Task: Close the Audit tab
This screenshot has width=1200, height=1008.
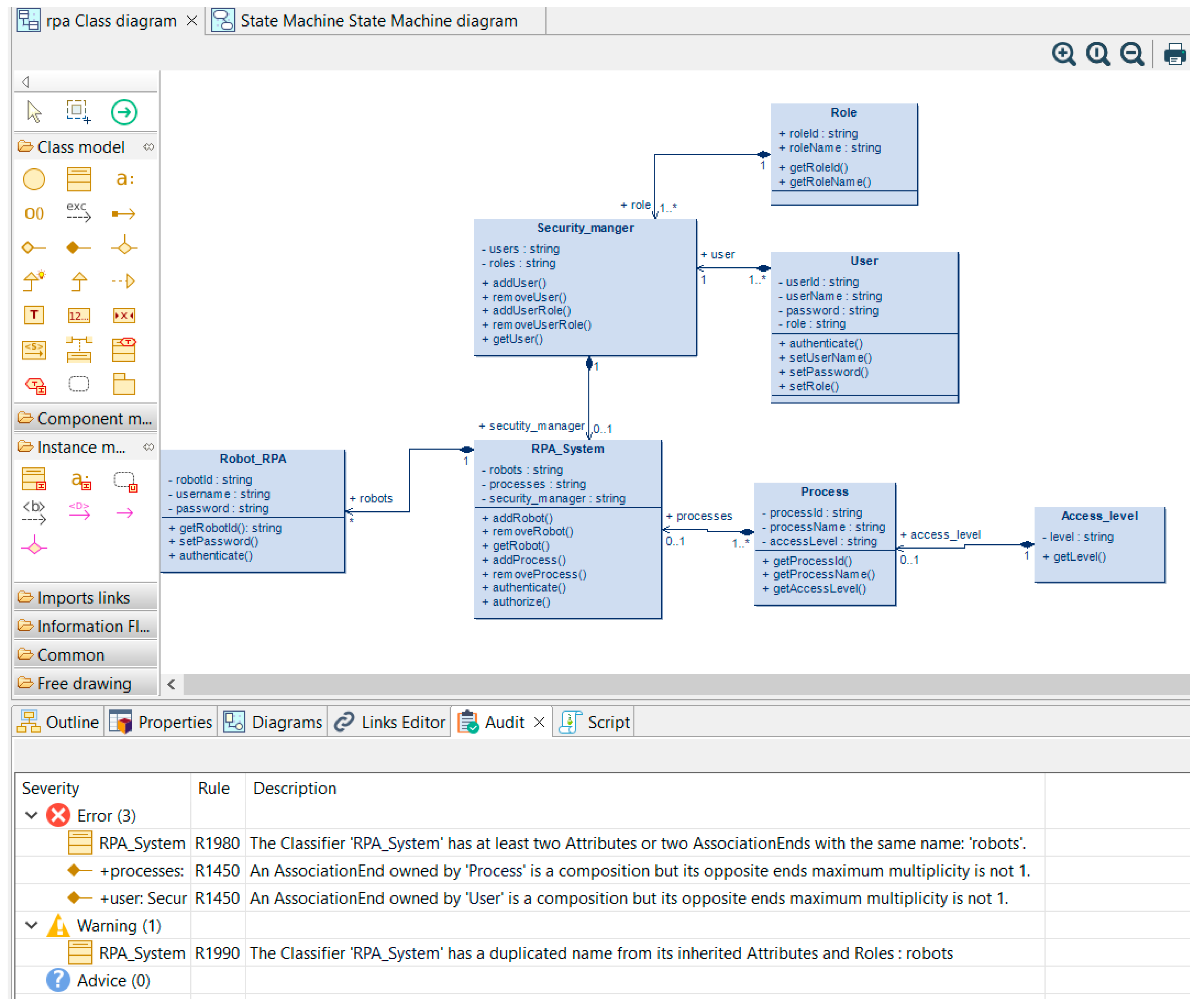Action: [539, 722]
